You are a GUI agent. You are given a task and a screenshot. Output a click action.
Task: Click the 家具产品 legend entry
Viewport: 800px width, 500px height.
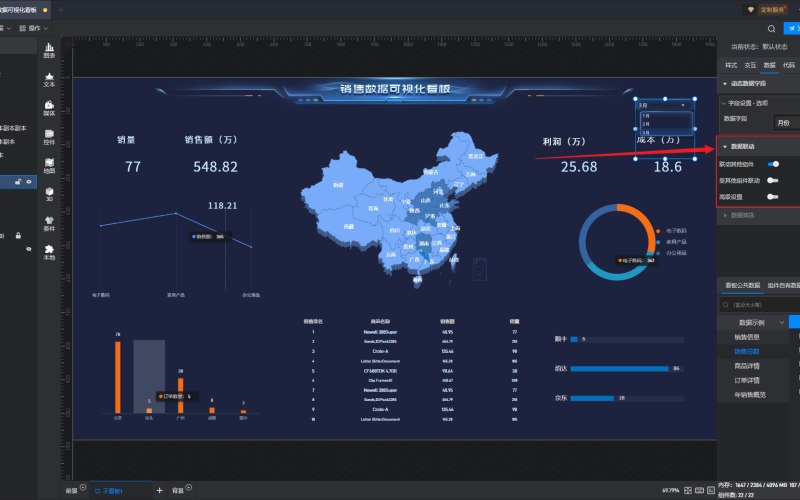(671, 242)
